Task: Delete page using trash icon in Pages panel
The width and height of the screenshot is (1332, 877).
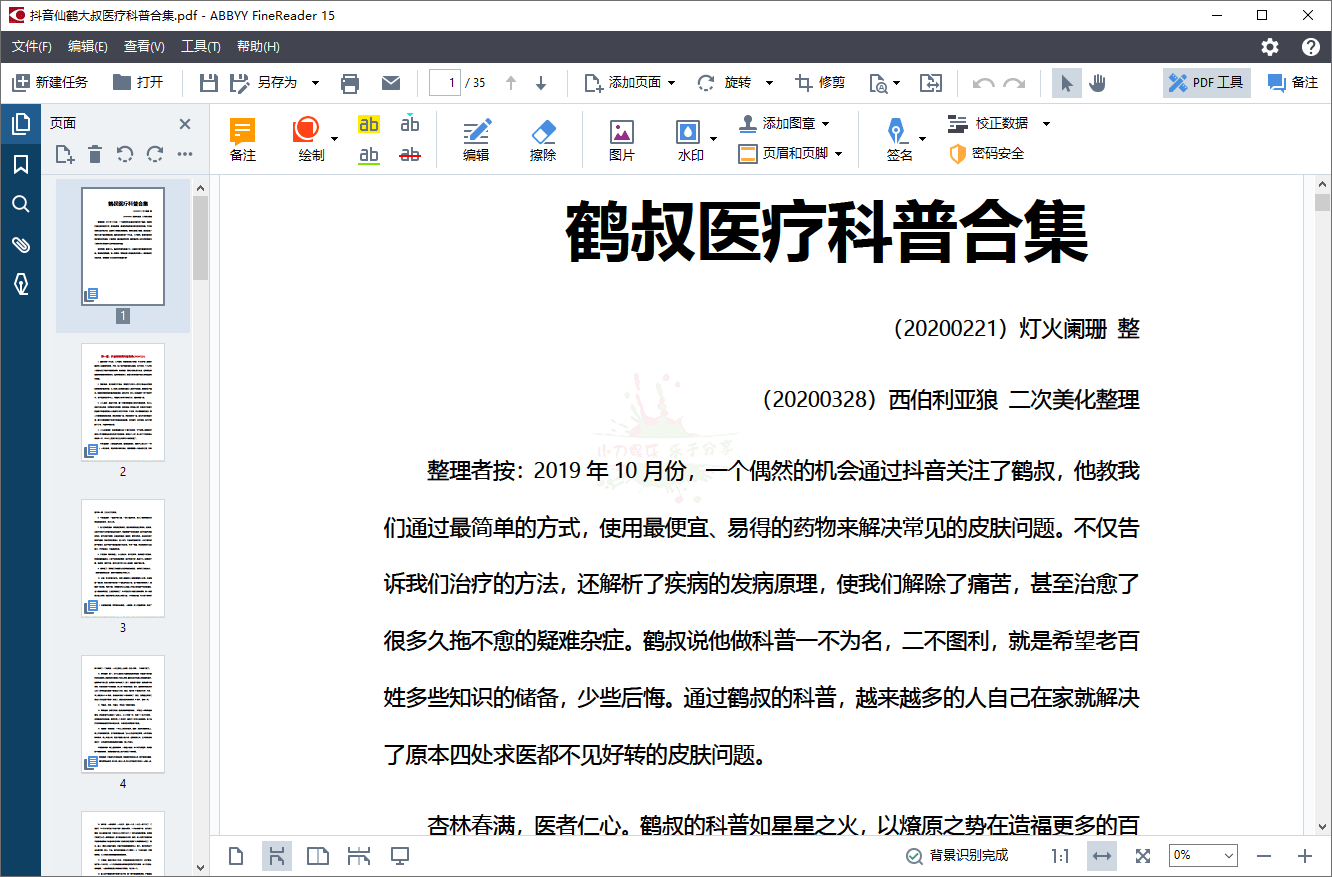Action: 95,154
